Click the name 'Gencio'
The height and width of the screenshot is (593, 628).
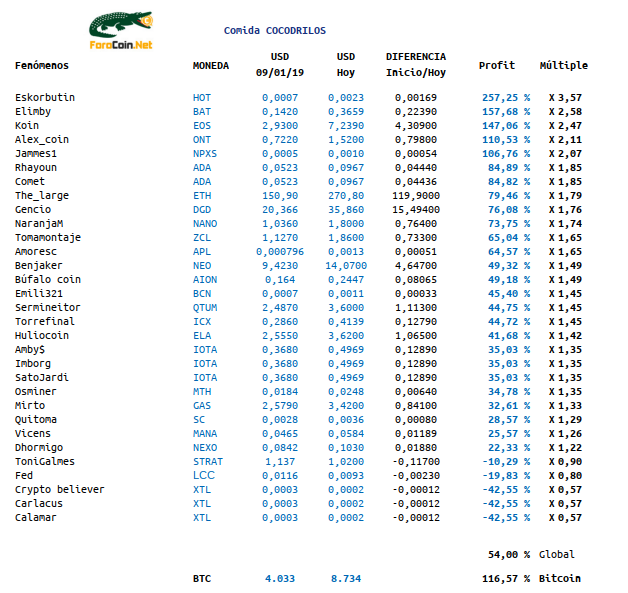pos(33,210)
